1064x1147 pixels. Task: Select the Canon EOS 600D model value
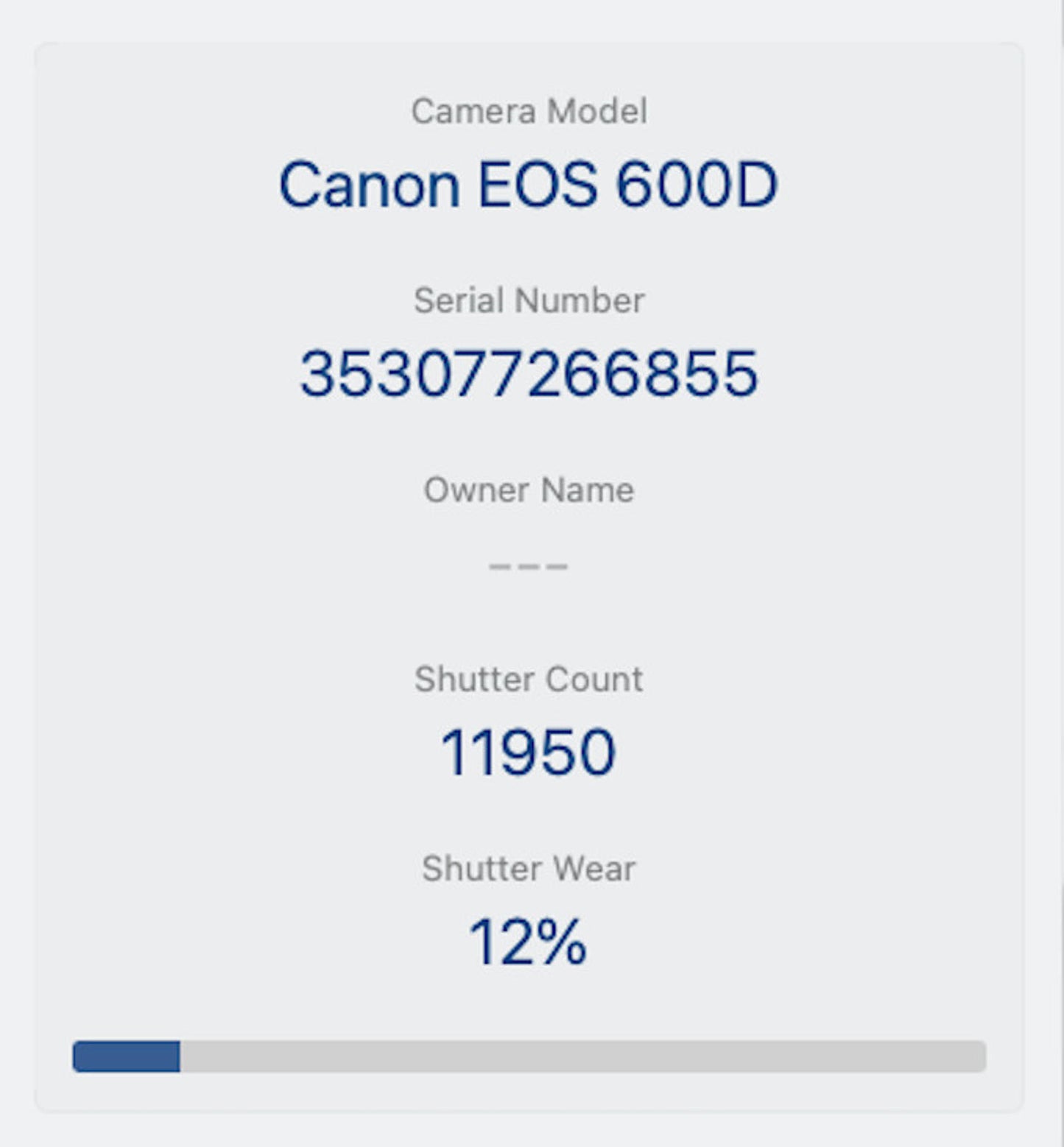point(528,185)
